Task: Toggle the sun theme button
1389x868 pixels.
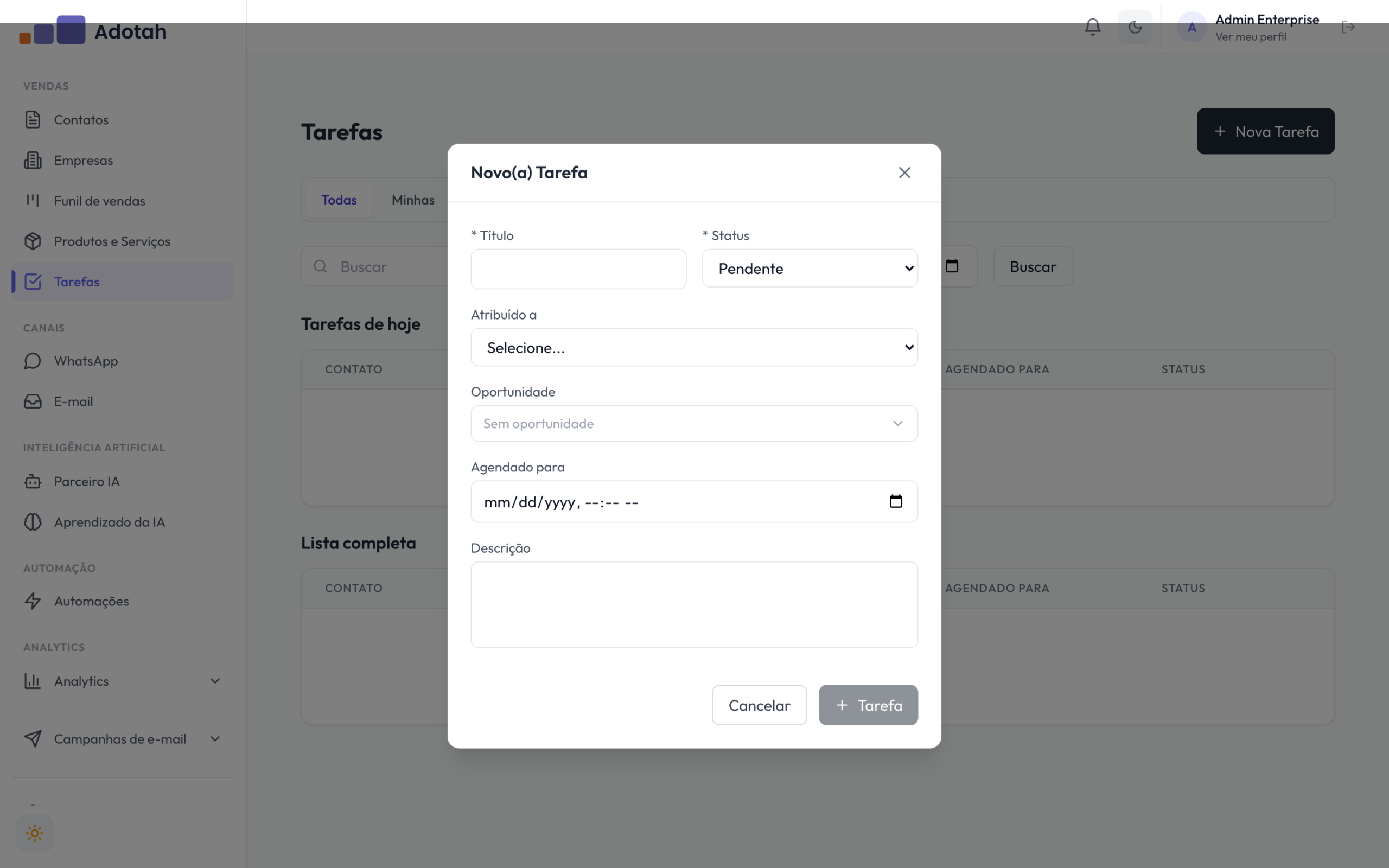Action: click(34, 833)
